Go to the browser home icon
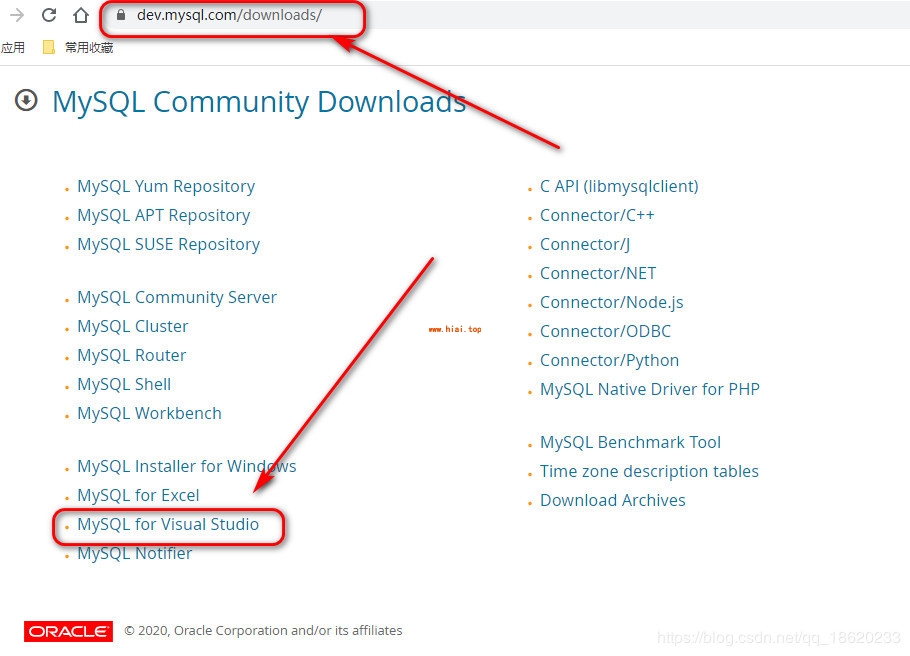The width and height of the screenshot is (910, 656). (x=81, y=15)
